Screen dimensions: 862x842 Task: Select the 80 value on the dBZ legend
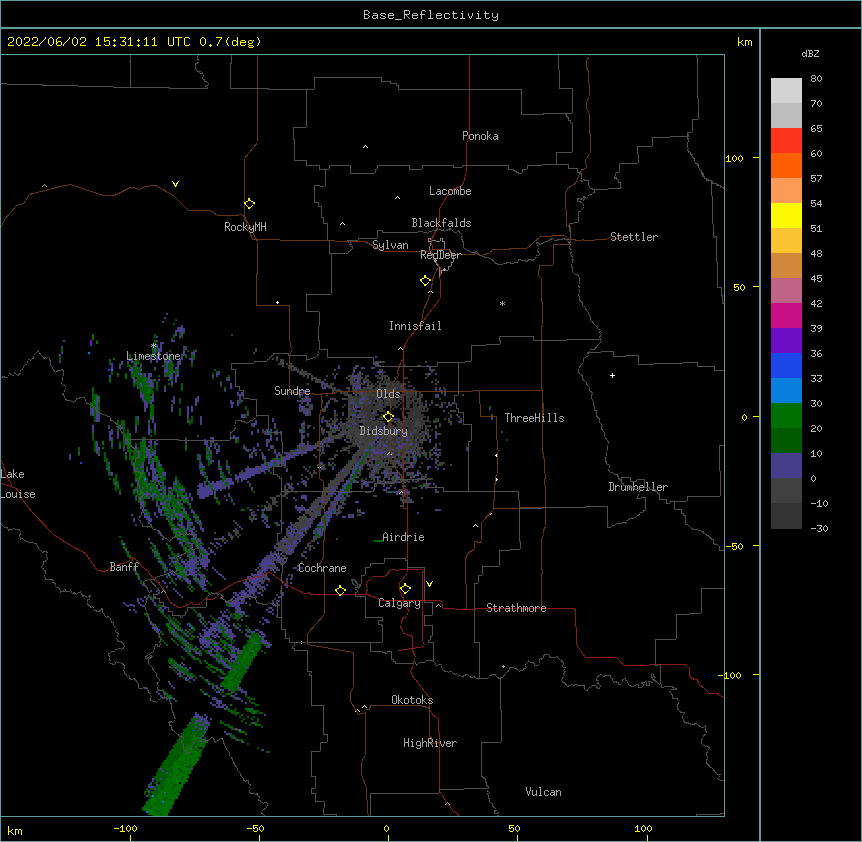coord(816,79)
